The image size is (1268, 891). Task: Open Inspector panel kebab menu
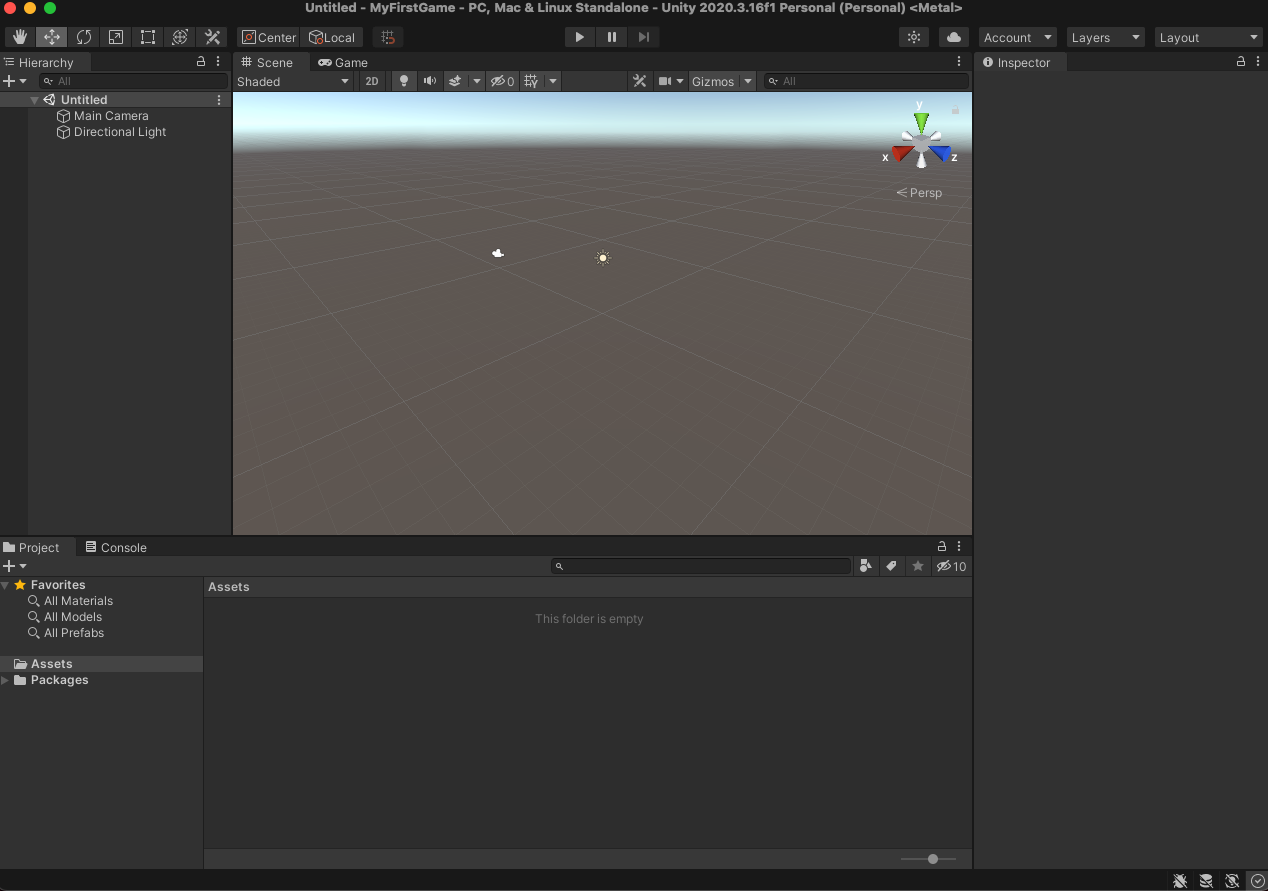[1257, 62]
